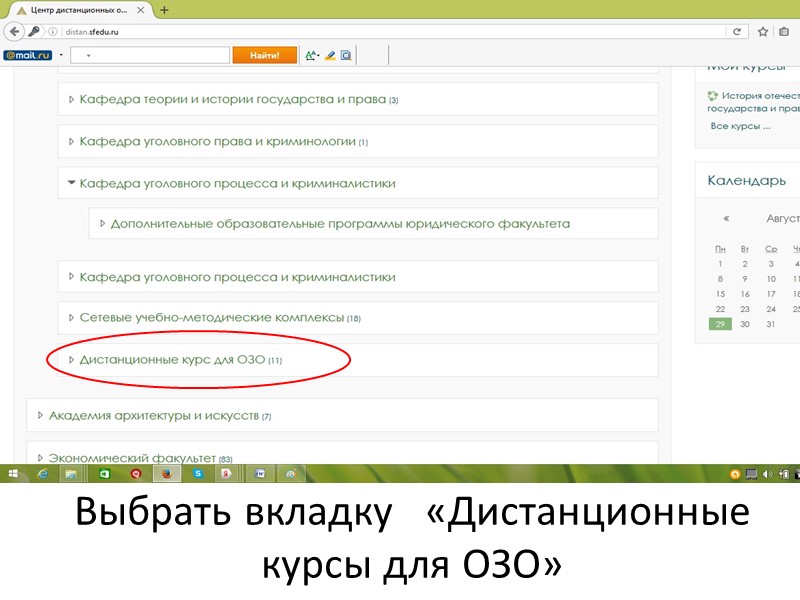The width and height of the screenshot is (800, 600).
Task: Expand Кафедра уголовного права и криминологии
Action: 71,141
